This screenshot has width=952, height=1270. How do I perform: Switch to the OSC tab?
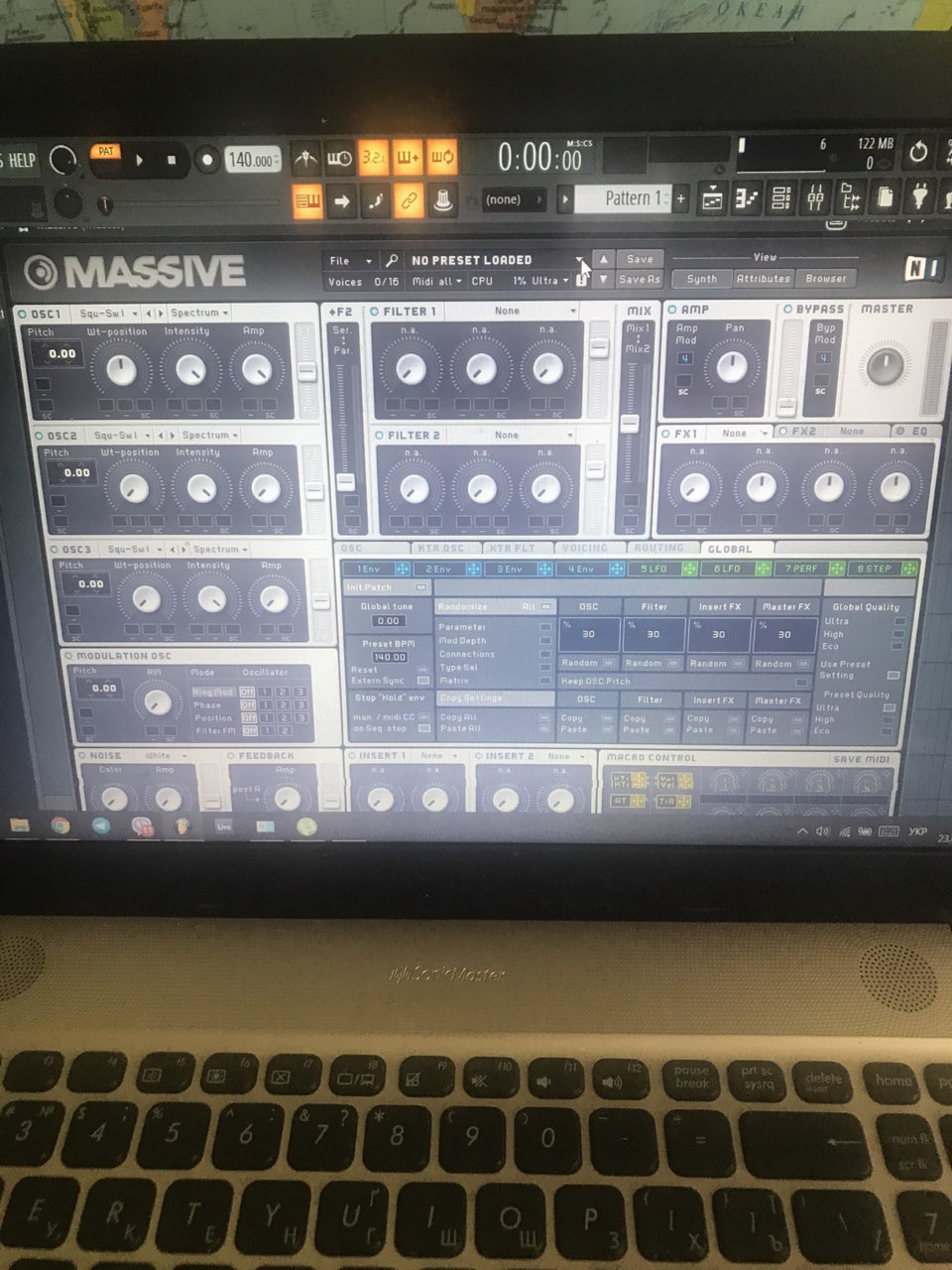[373, 548]
